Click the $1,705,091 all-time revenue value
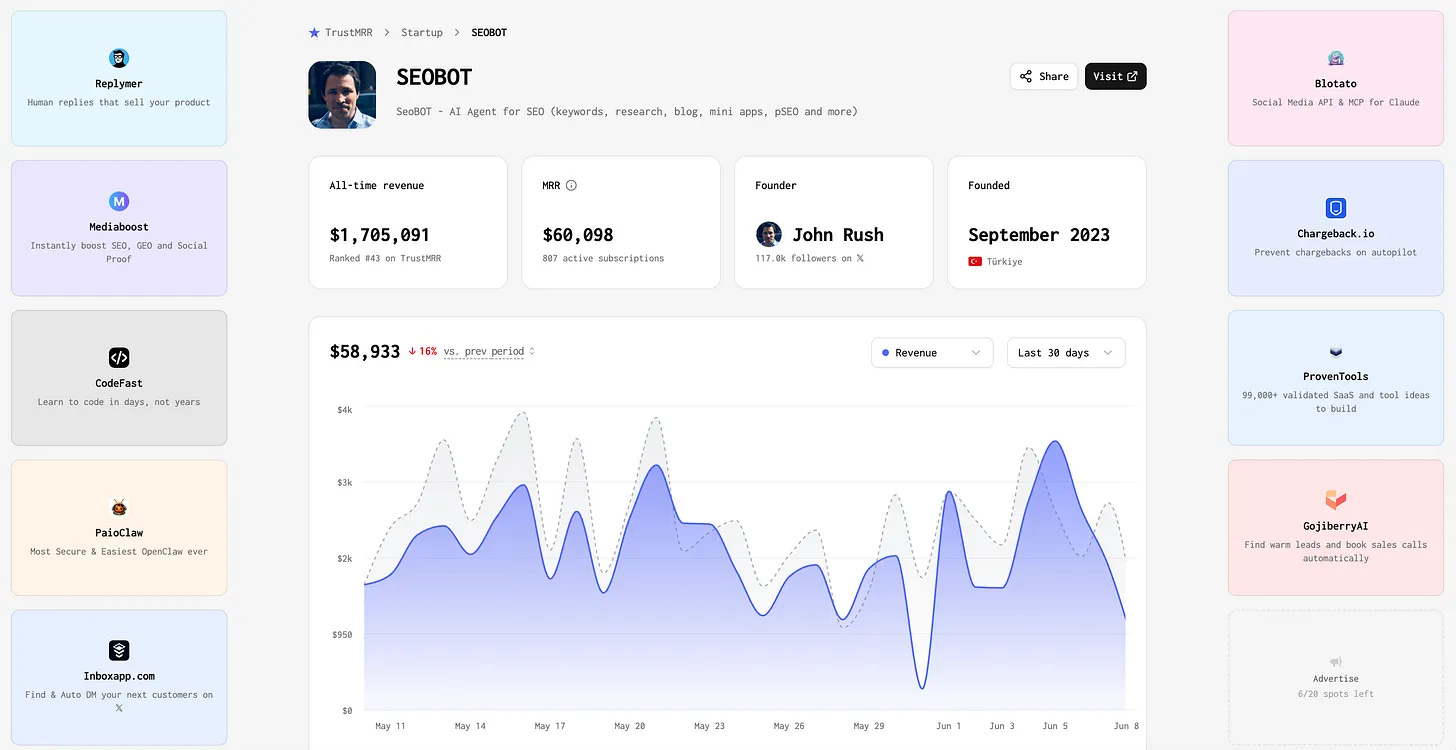The width and height of the screenshot is (1456, 750). coord(380,235)
